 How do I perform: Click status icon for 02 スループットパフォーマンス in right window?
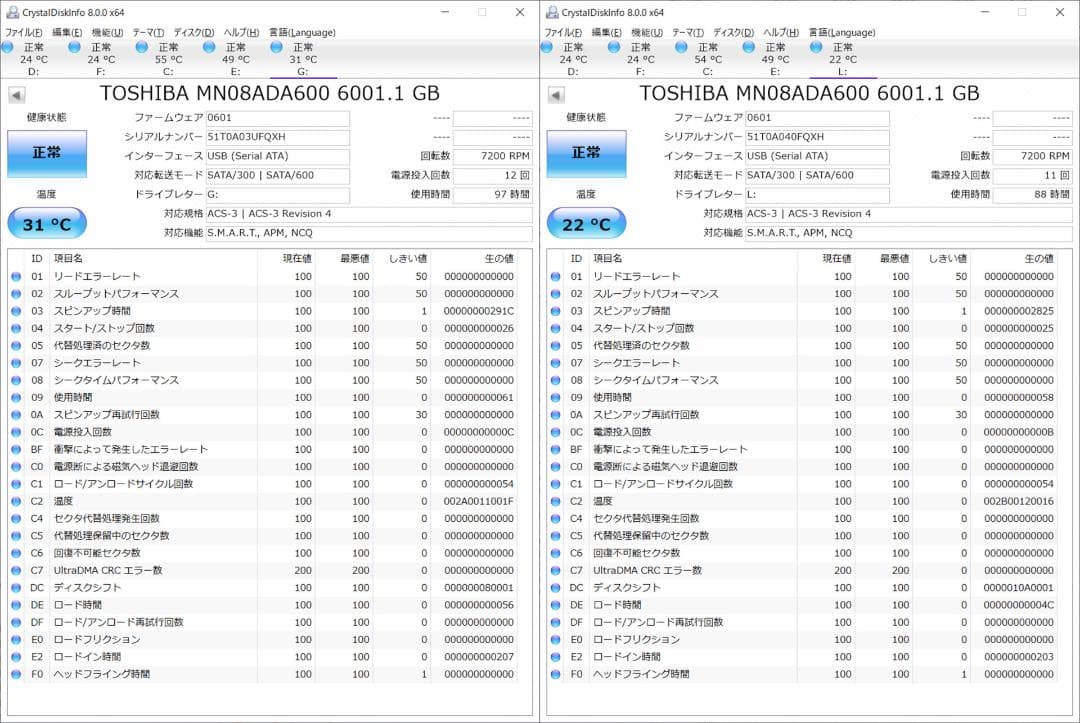point(555,294)
